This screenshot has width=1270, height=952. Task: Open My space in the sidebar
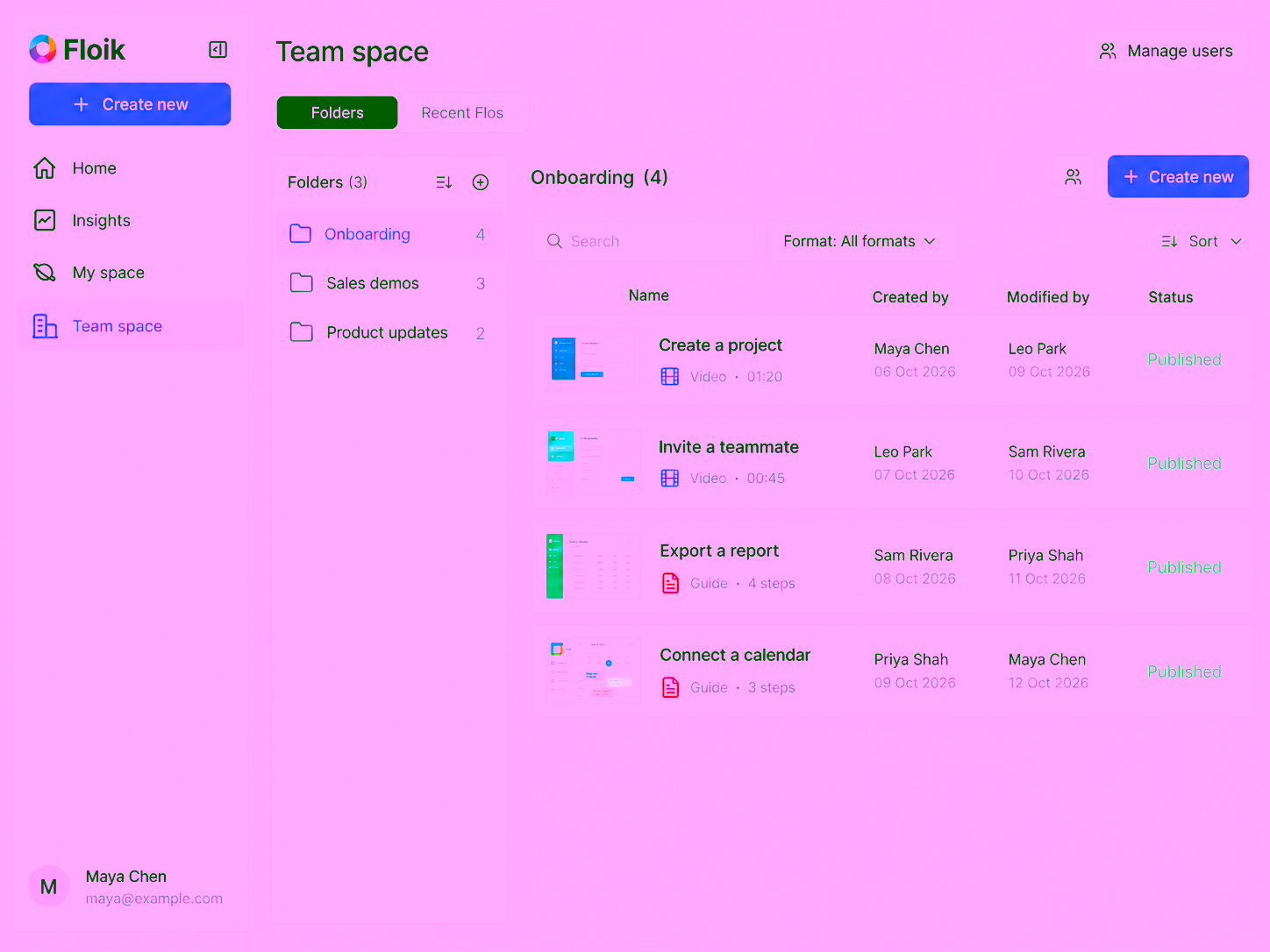tap(130, 273)
